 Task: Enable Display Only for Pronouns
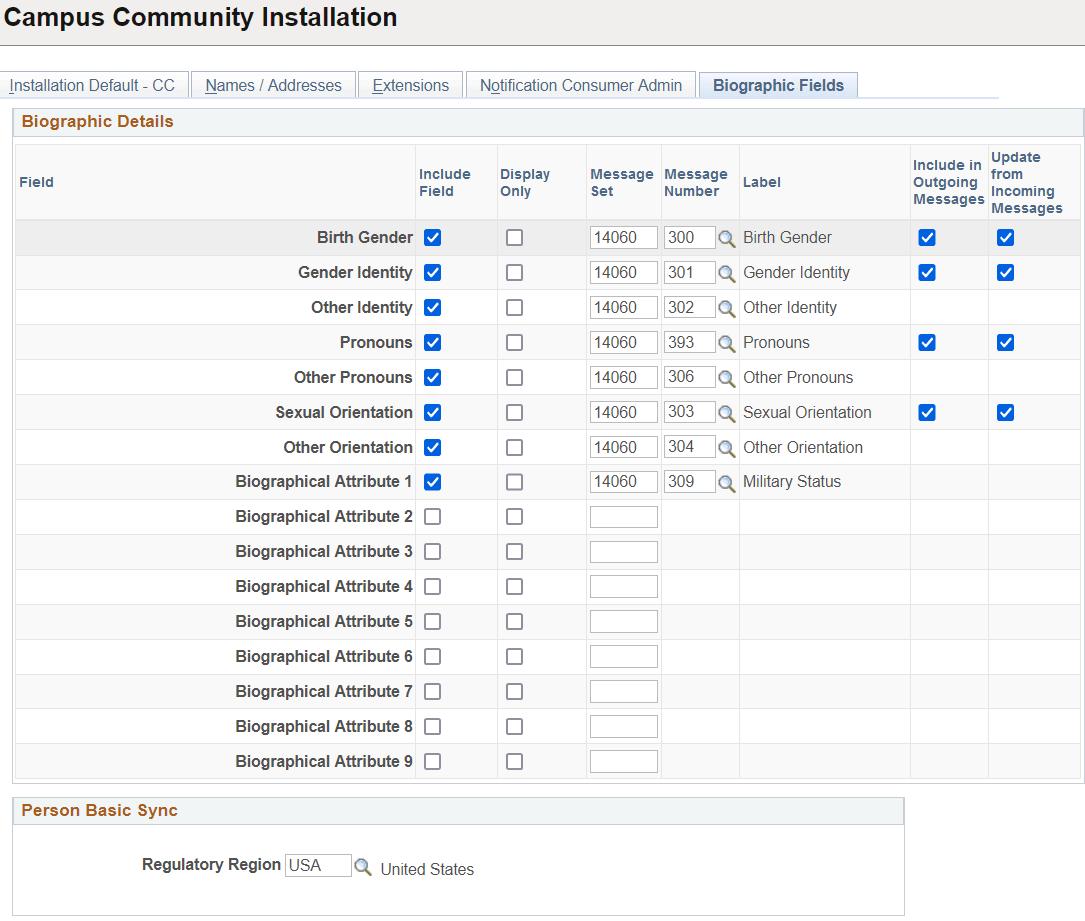pyautogui.click(x=514, y=343)
